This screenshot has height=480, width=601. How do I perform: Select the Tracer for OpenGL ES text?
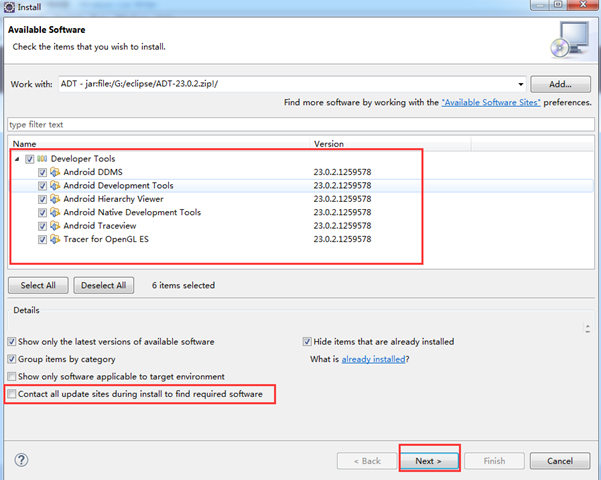tap(106, 239)
